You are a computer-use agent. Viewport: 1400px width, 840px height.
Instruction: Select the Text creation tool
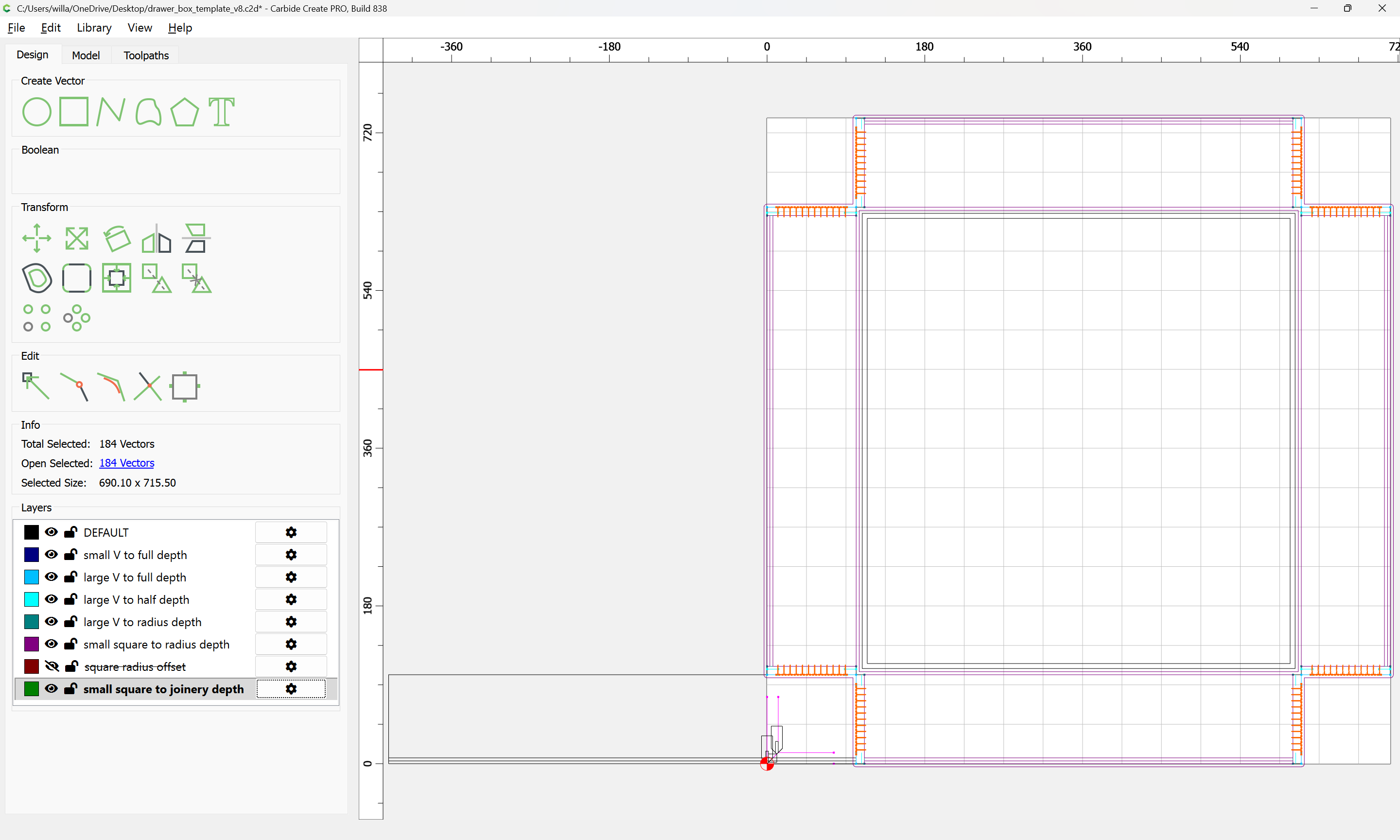tap(221, 111)
